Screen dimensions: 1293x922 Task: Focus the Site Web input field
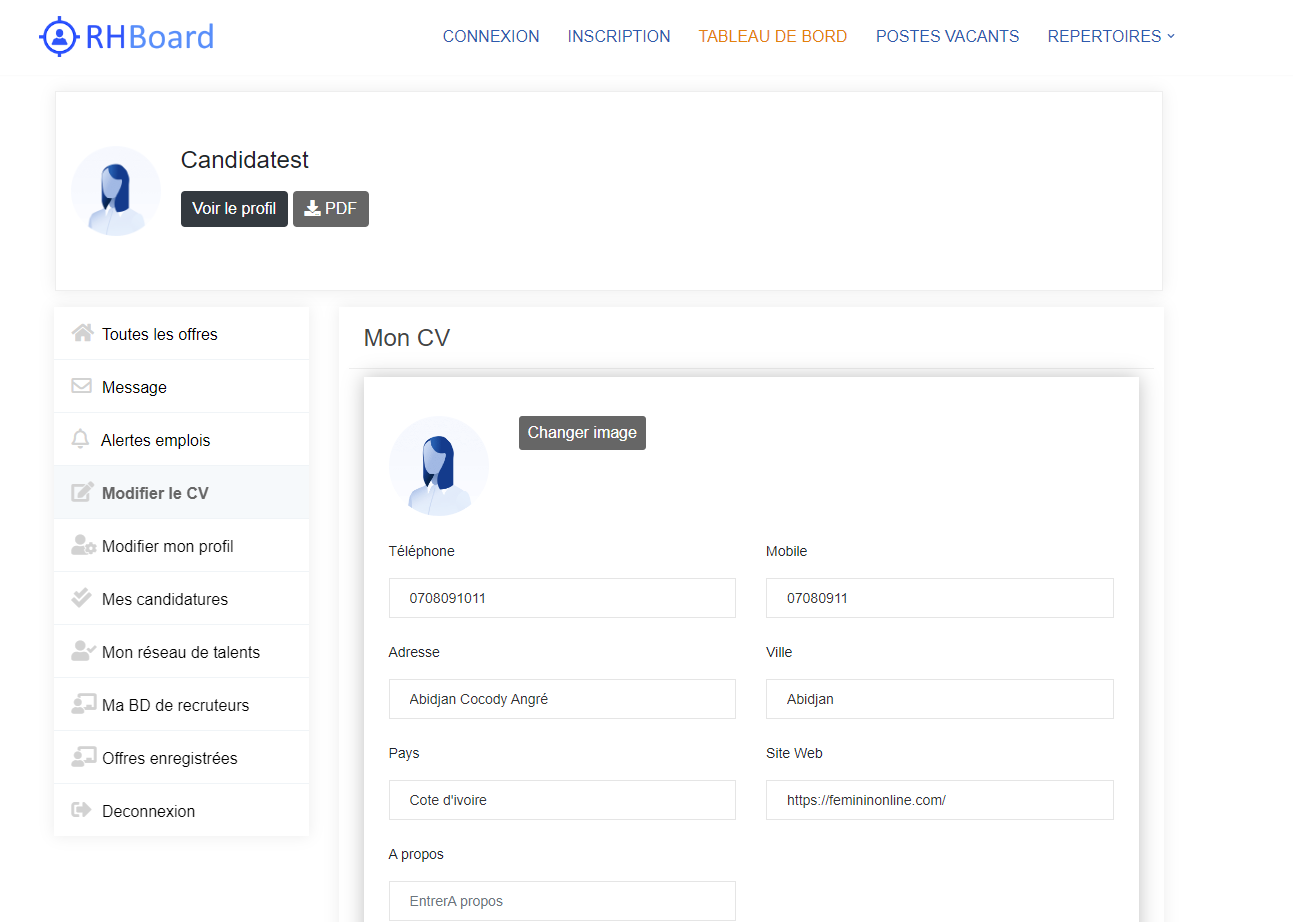pyautogui.click(x=939, y=800)
